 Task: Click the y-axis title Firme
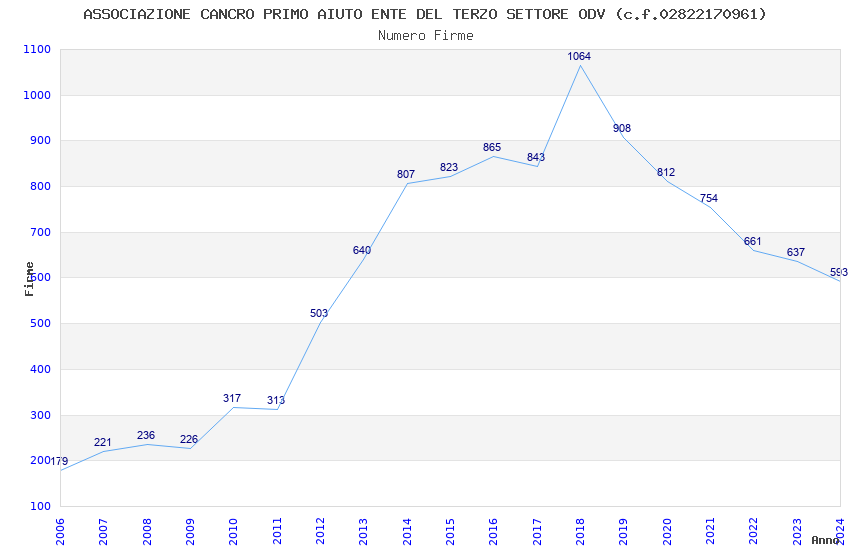pos(29,279)
